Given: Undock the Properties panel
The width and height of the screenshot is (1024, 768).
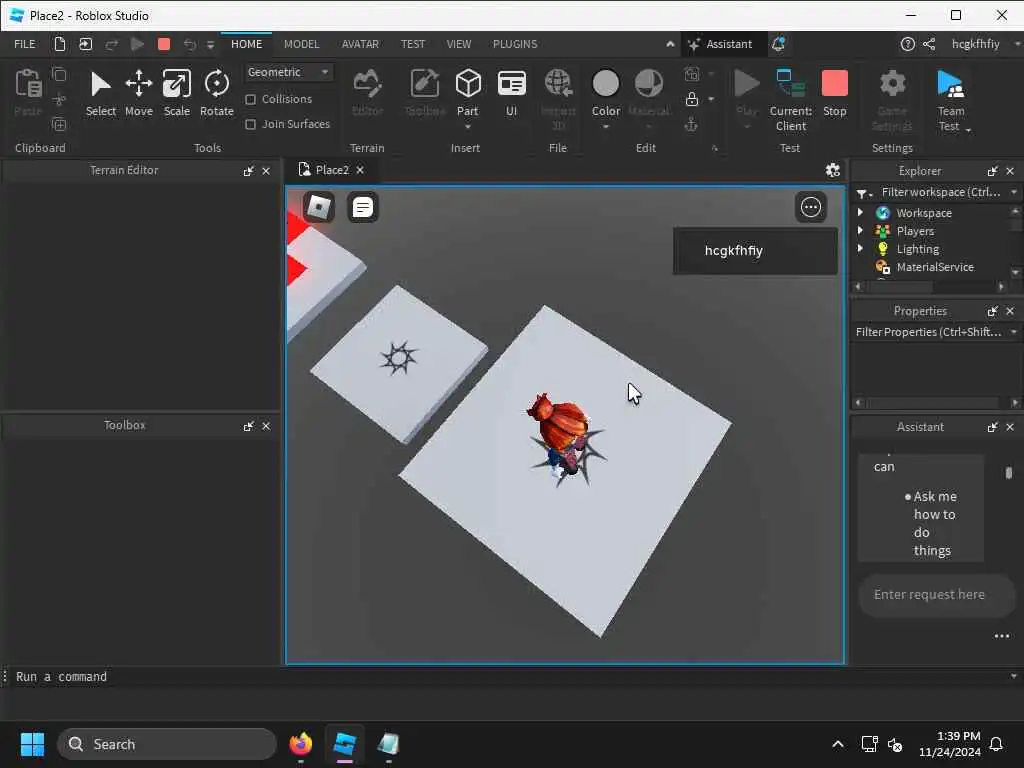Looking at the screenshot, I should [992, 311].
